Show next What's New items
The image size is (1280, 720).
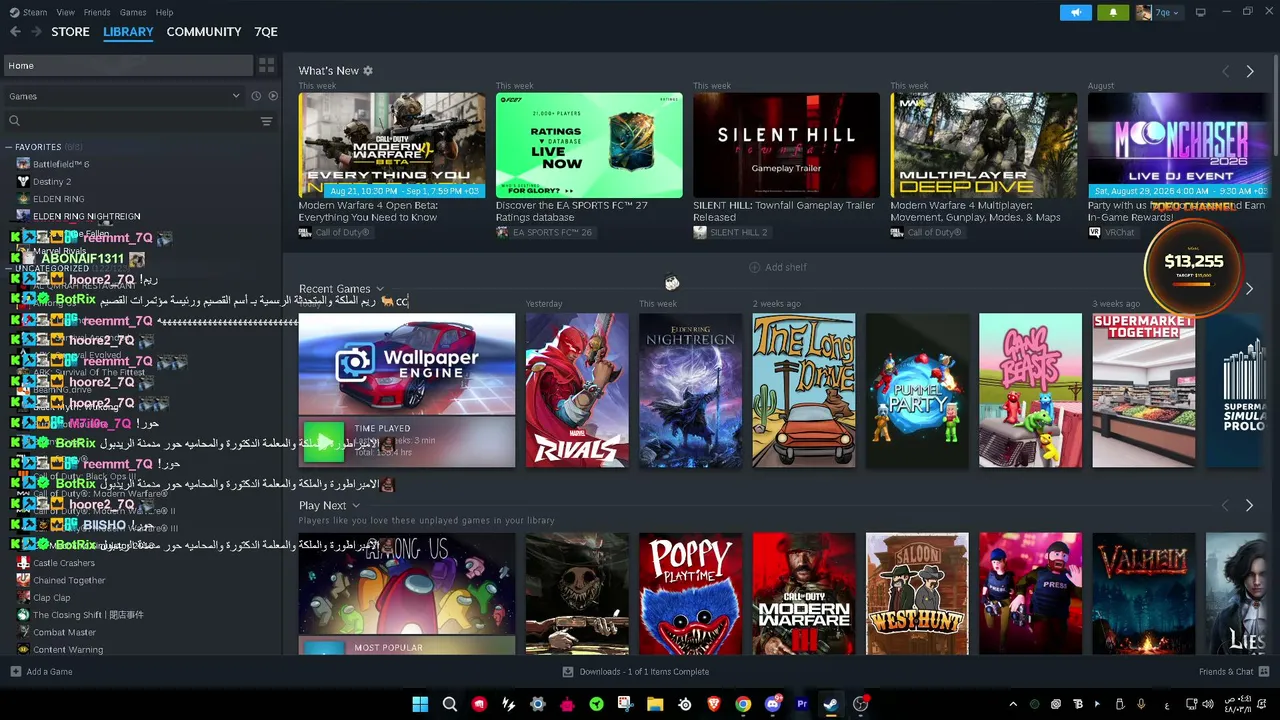pyautogui.click(x=1249, y=71)
